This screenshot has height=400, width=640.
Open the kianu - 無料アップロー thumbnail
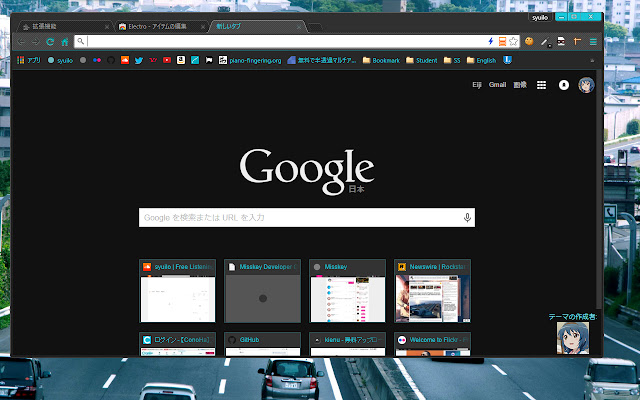point(347,344)
